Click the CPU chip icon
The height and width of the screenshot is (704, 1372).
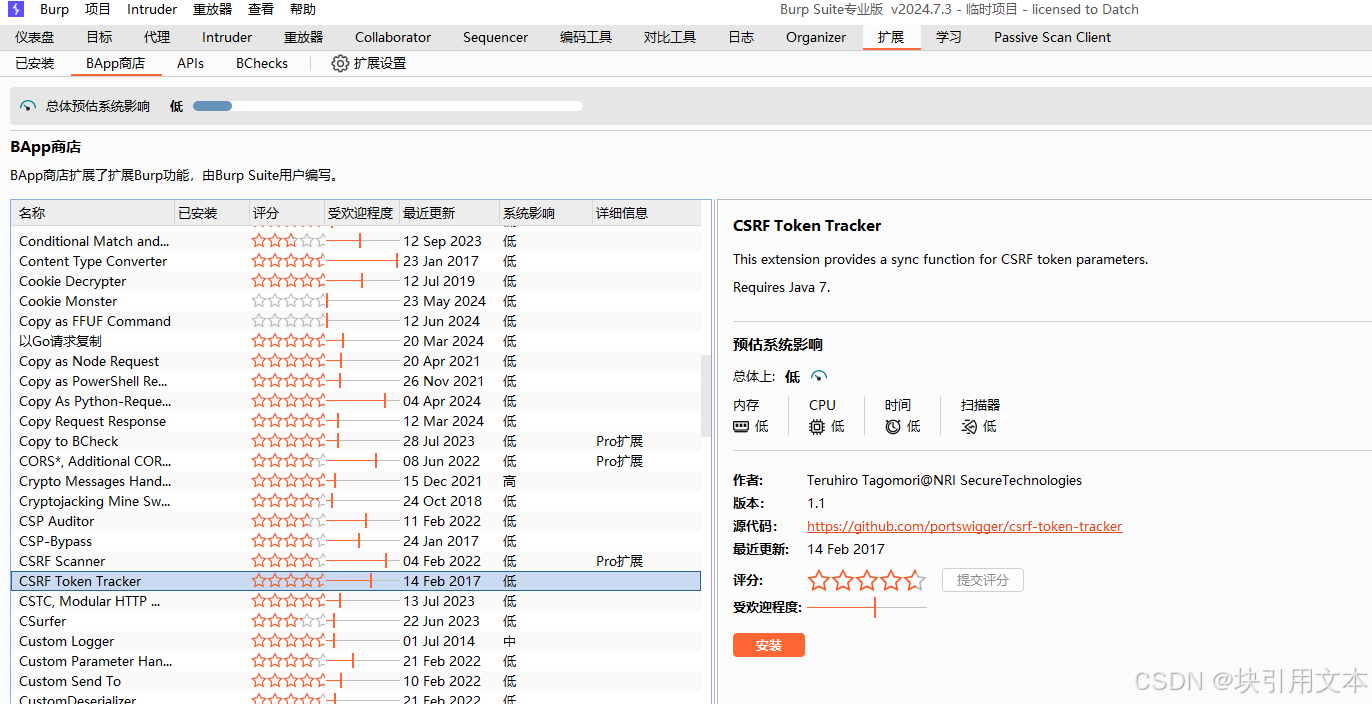click(817, 426)
